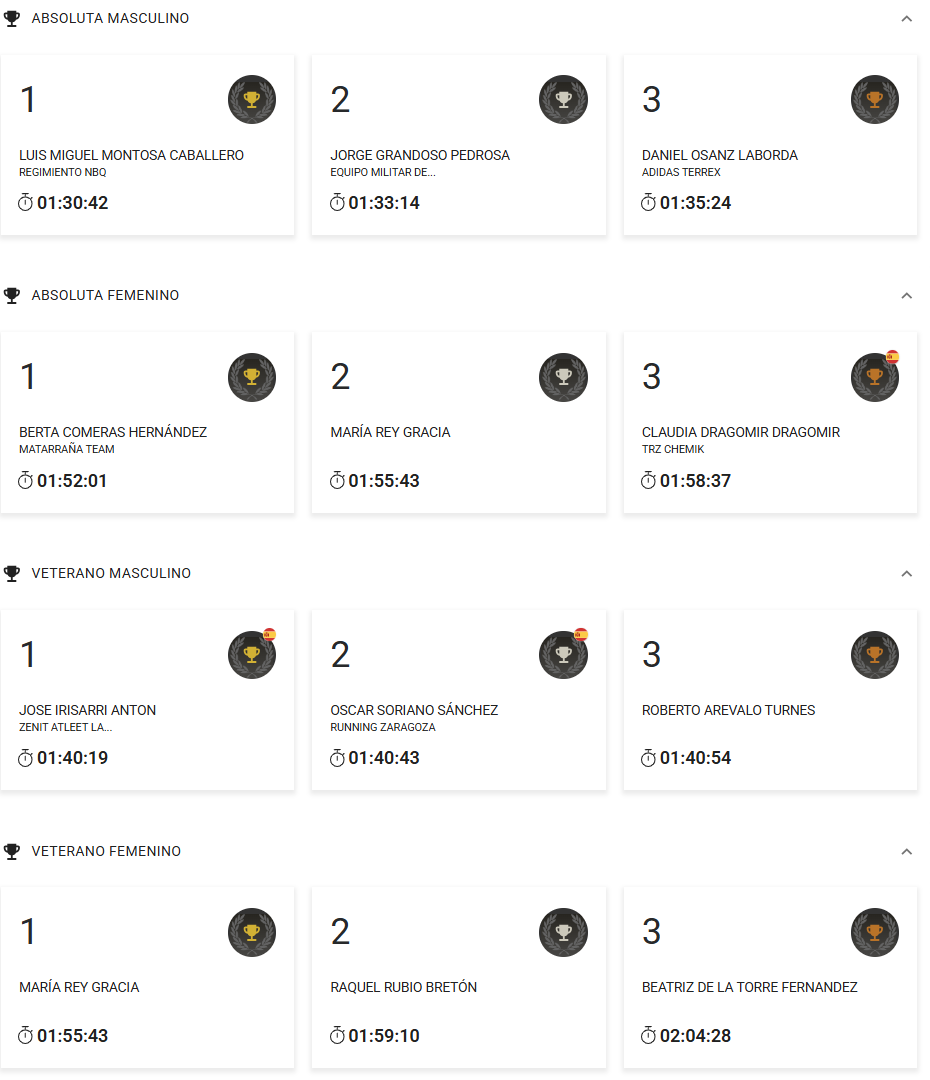Image resolution: width=930 pixels, height=1080 pixels.
Task: Click gold trophy badge for Luis Miguel Montosa
Action: coord(252,100)
